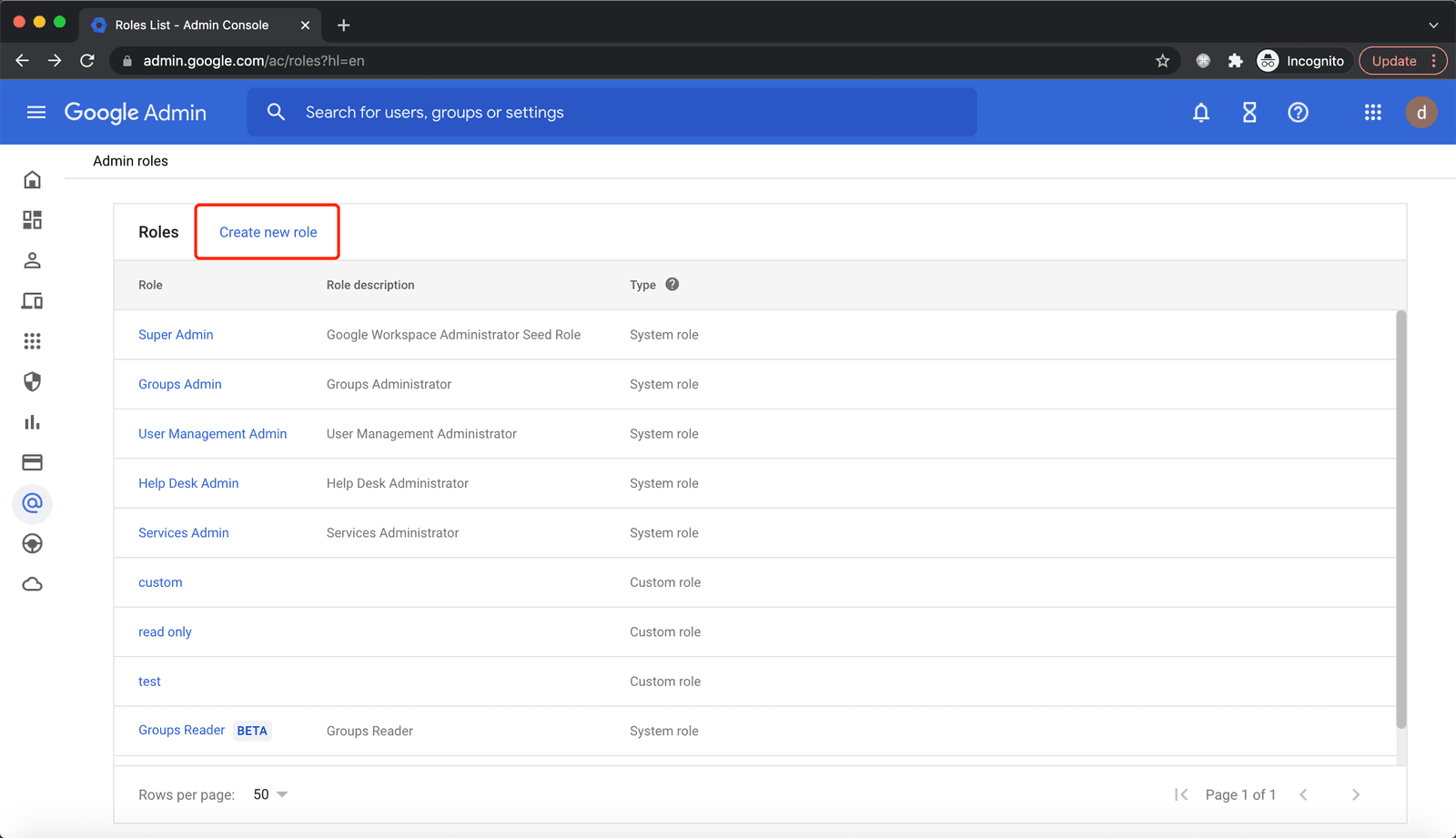Go to the next page
This screenshot has height=838, width=1456.
pyautogui.click(x=1356, y=794)
